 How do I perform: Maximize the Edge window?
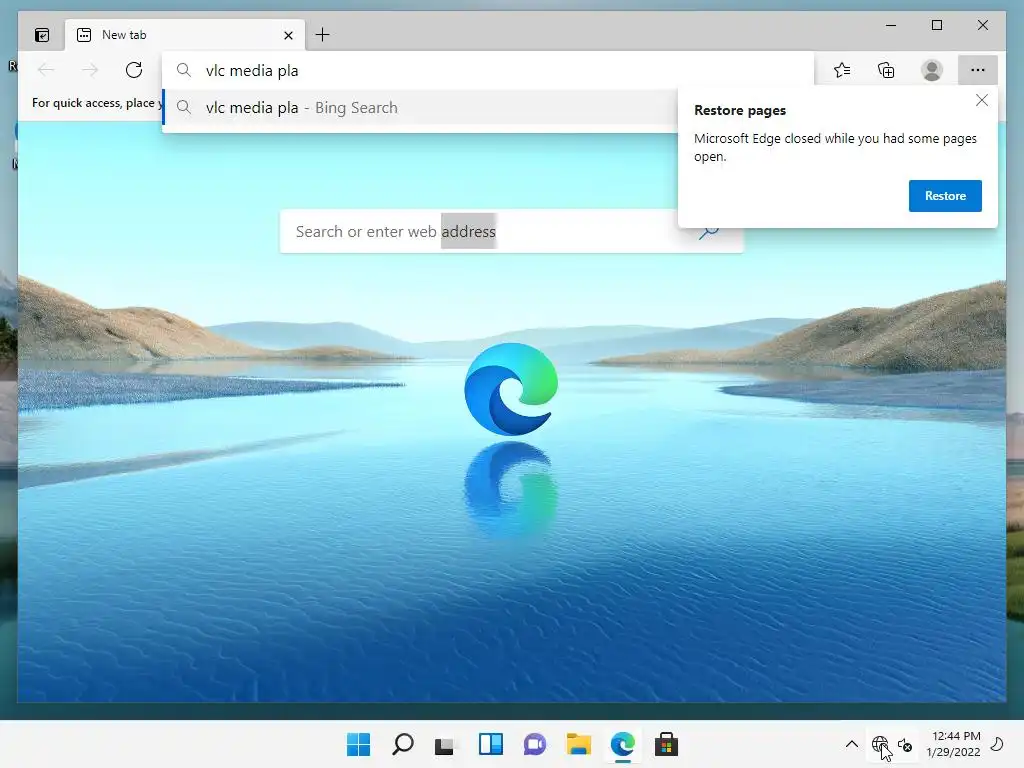(936, 25)
